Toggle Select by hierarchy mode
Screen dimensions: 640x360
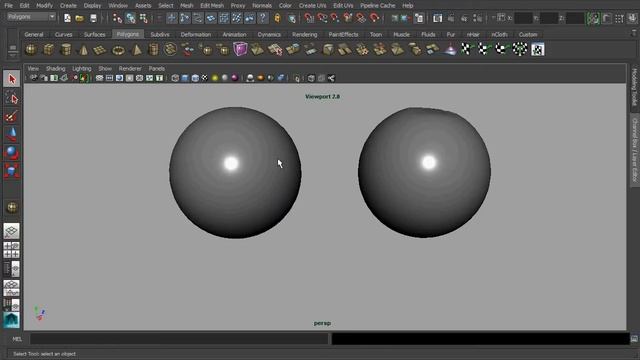click(x=117, y=18)
